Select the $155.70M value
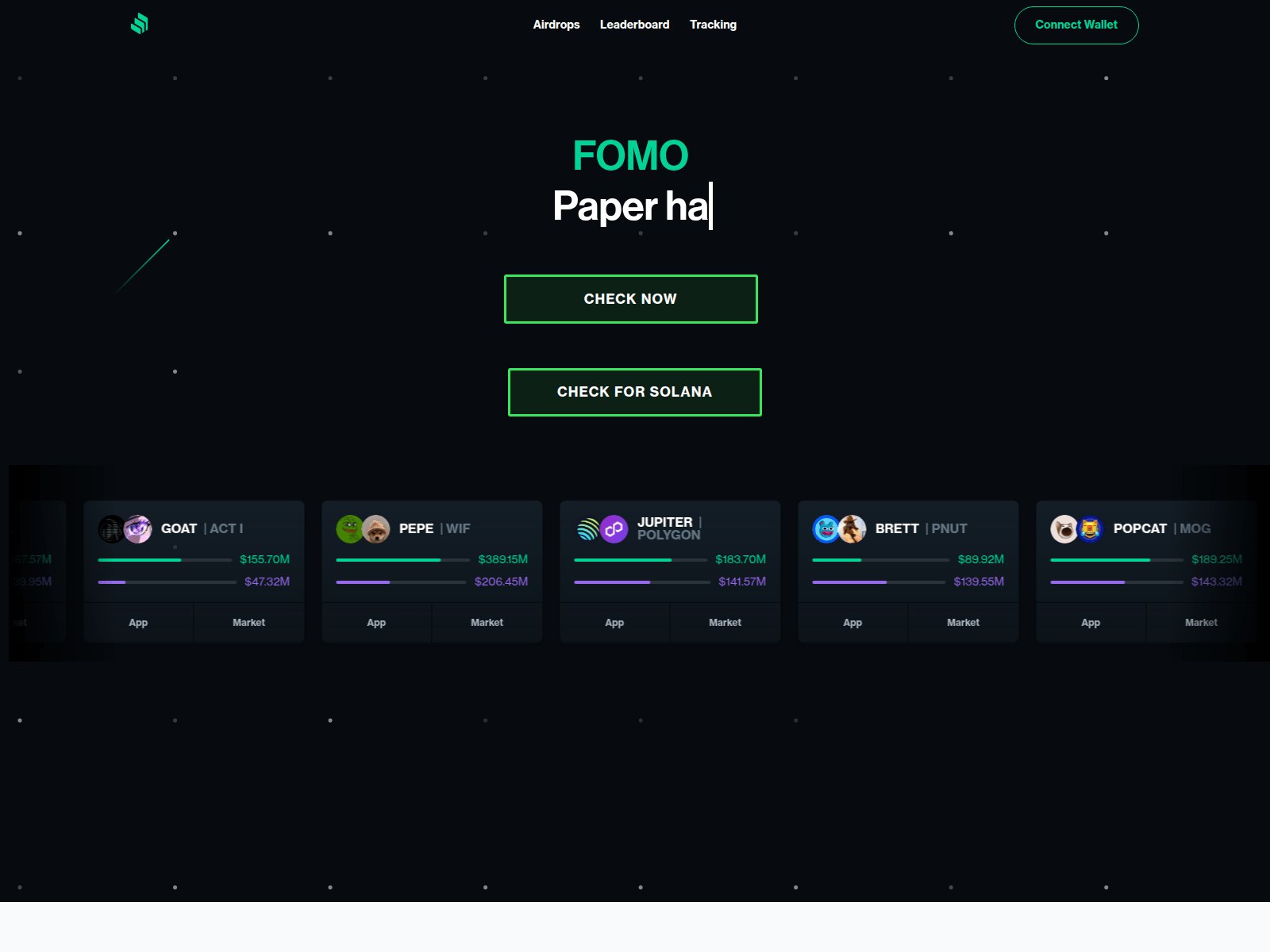The width and height of the screenshot is (1270, 952). click(x=265, y=559)
